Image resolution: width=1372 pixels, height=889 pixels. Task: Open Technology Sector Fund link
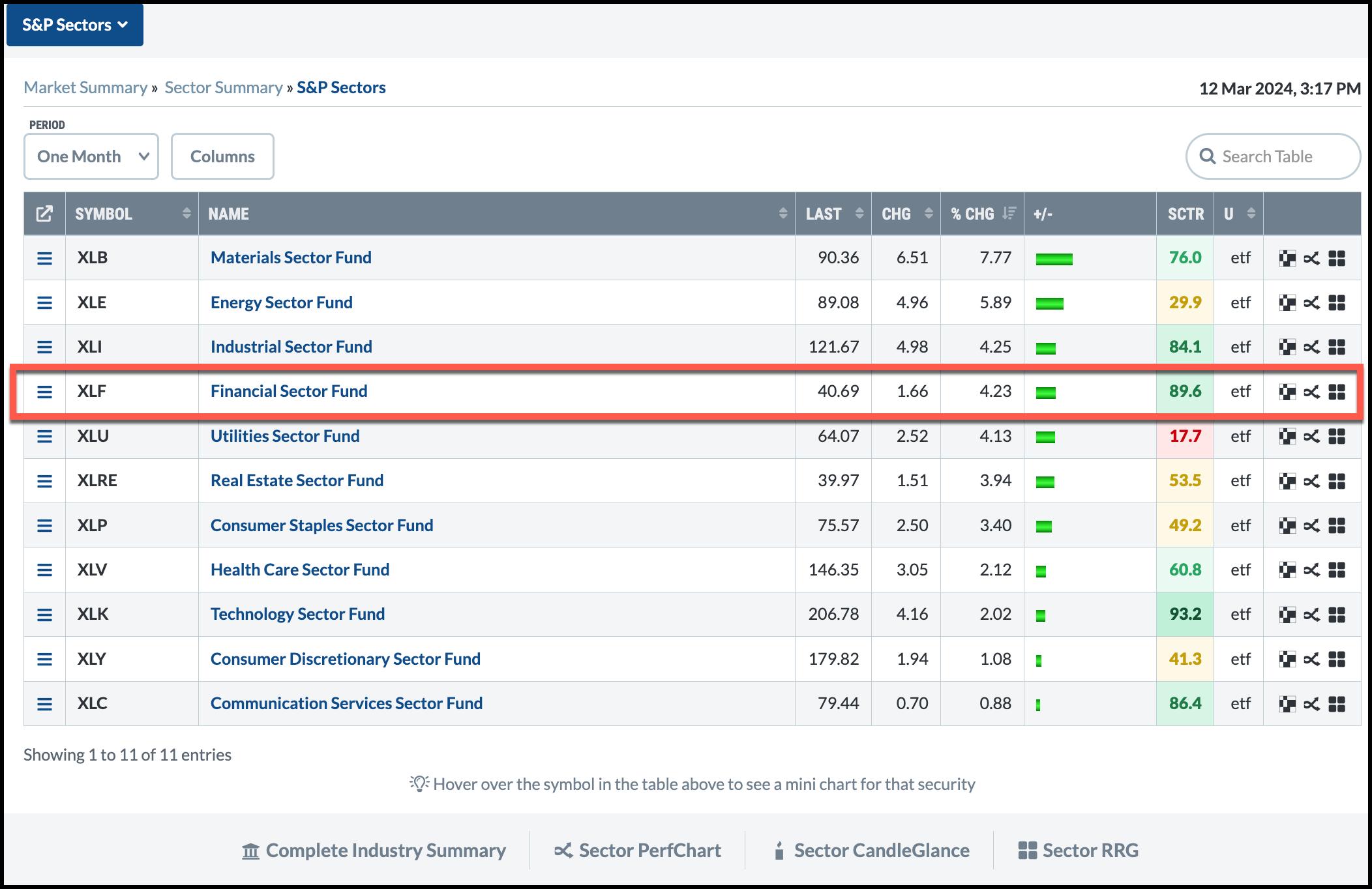(297, 614)
